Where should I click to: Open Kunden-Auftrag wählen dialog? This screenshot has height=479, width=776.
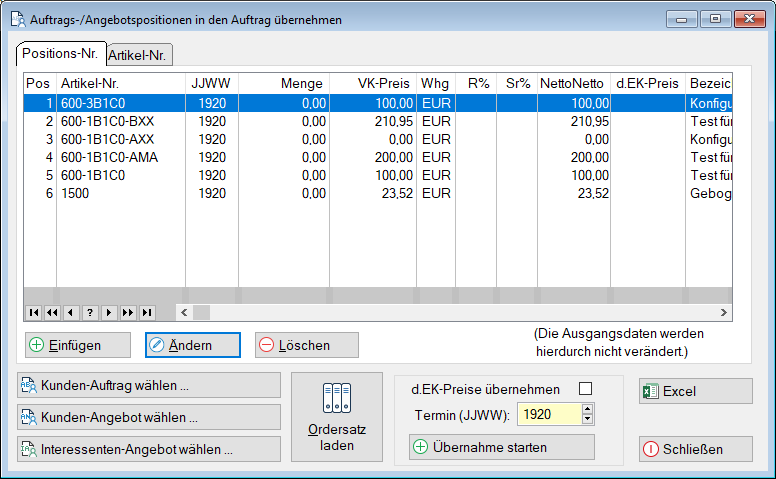coord(149,385)
